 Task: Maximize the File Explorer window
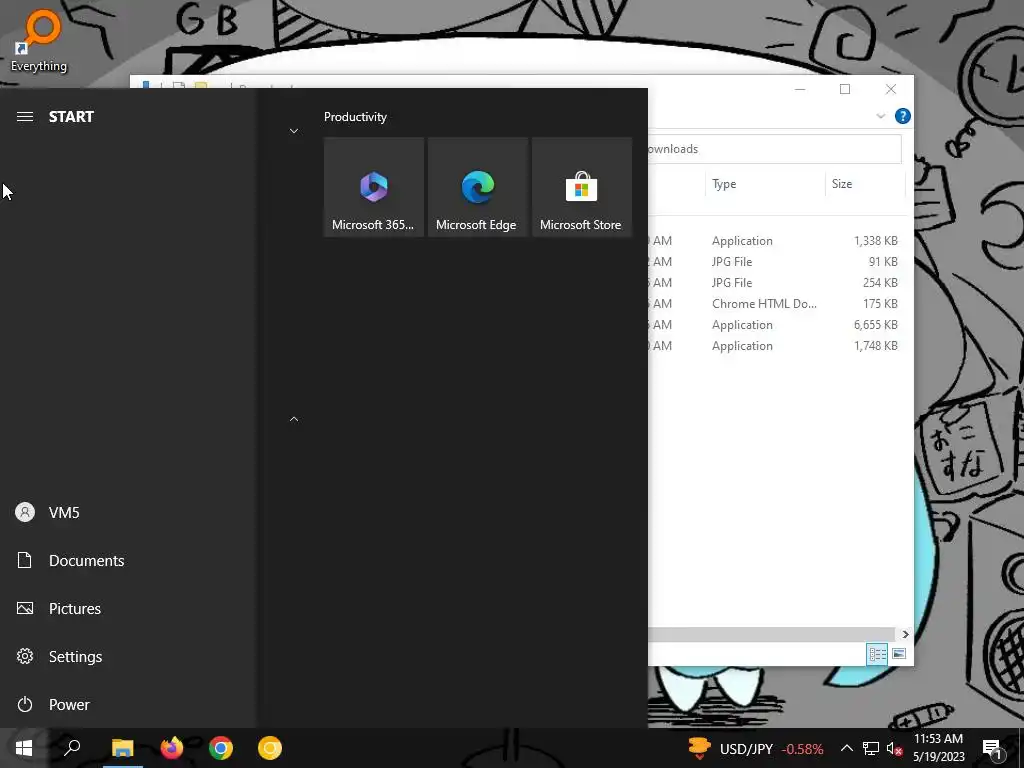coord(845,89)
